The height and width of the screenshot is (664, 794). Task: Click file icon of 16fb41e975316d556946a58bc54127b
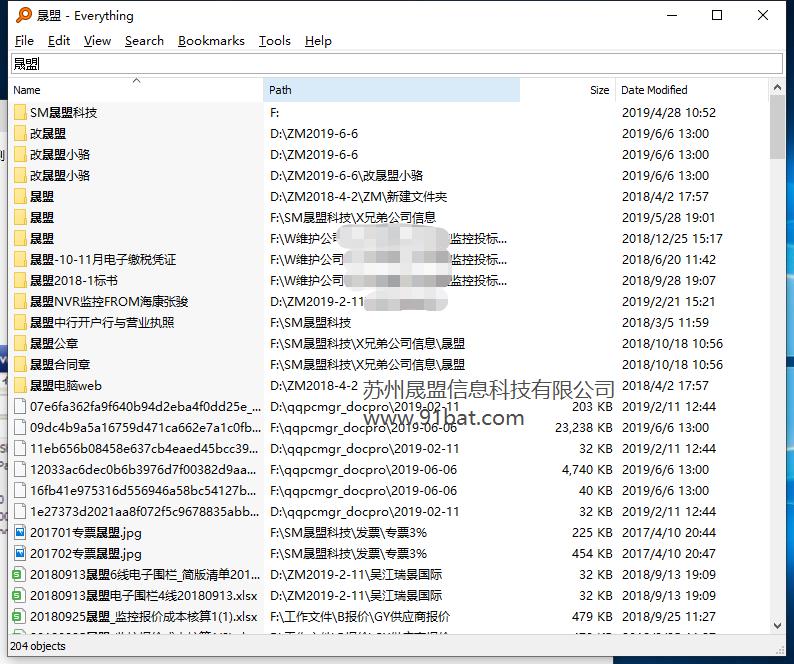coord(20,491)
